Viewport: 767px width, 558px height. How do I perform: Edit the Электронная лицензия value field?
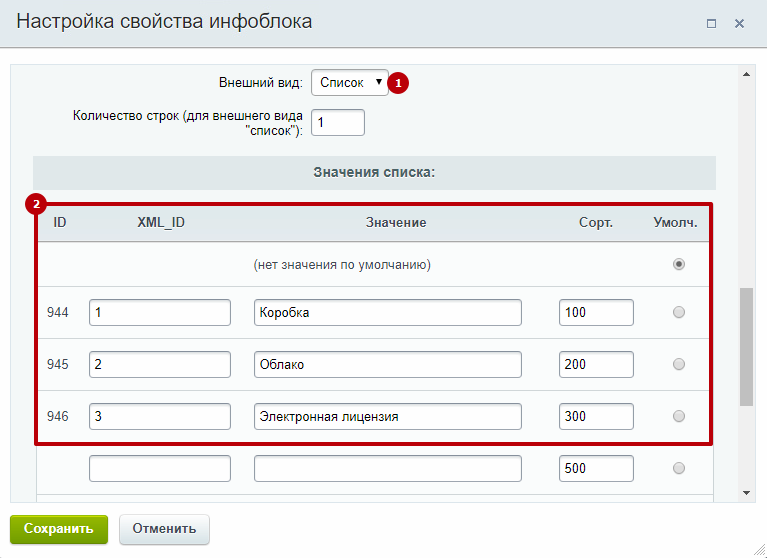tap(388, 416)
